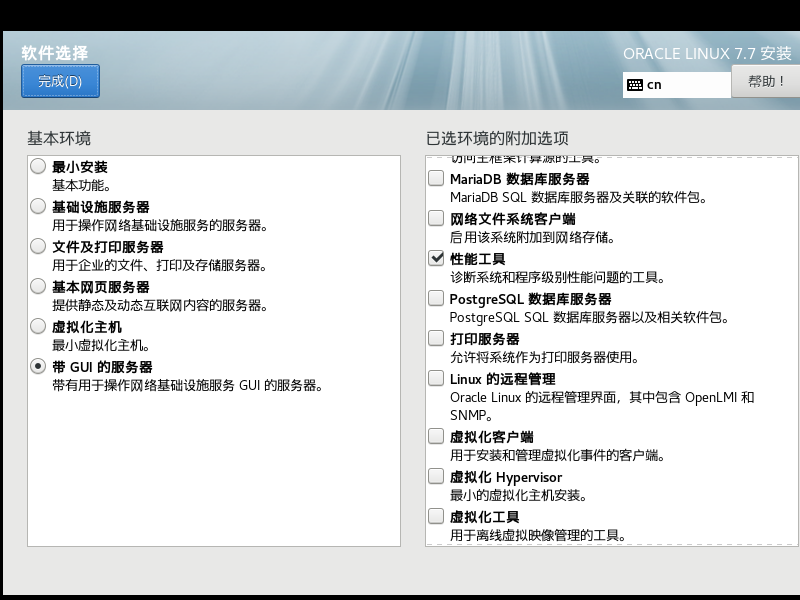Check the 网络文件系统客户端 add-on
This screenshot has width=800, height=600.
pyautogui.click(x=436, y=218)
